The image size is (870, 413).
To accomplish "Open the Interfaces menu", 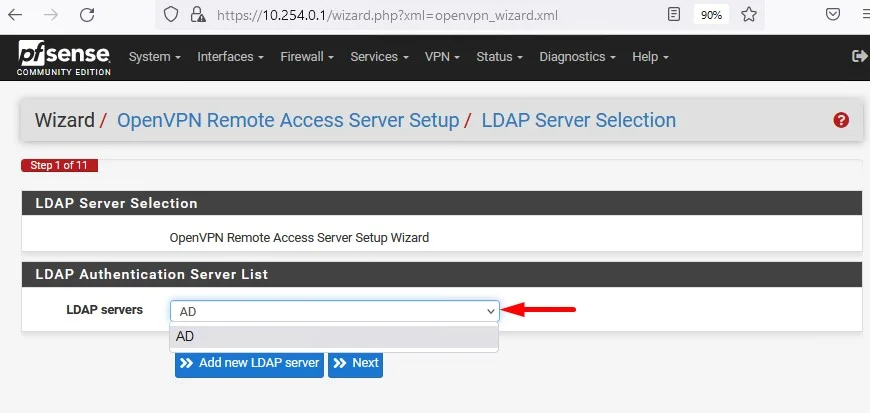I will click(x=230, y=57).
